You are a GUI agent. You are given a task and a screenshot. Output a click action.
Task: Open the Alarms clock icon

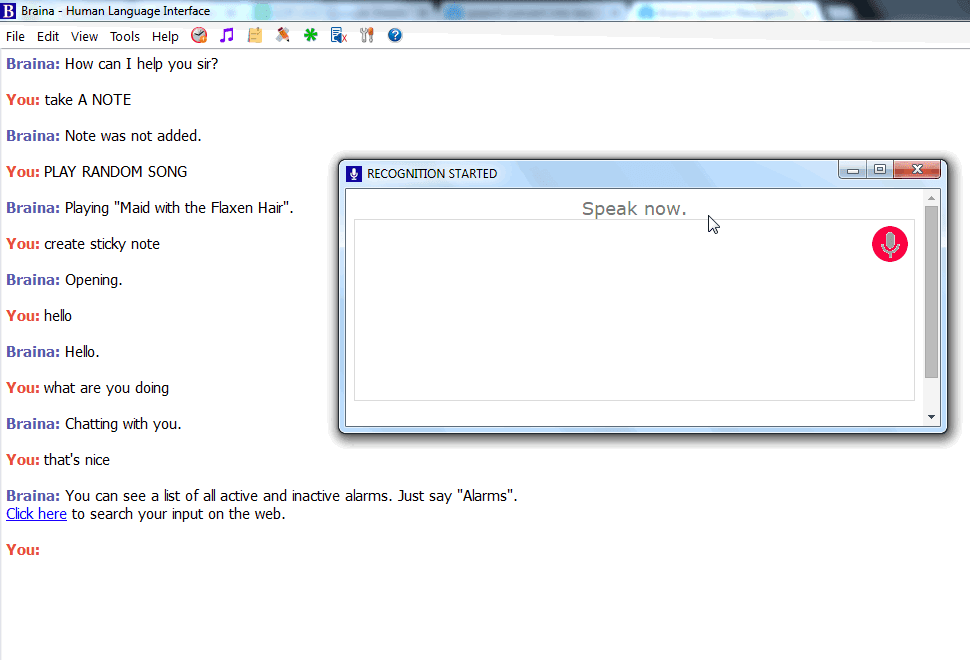(199, 34)
